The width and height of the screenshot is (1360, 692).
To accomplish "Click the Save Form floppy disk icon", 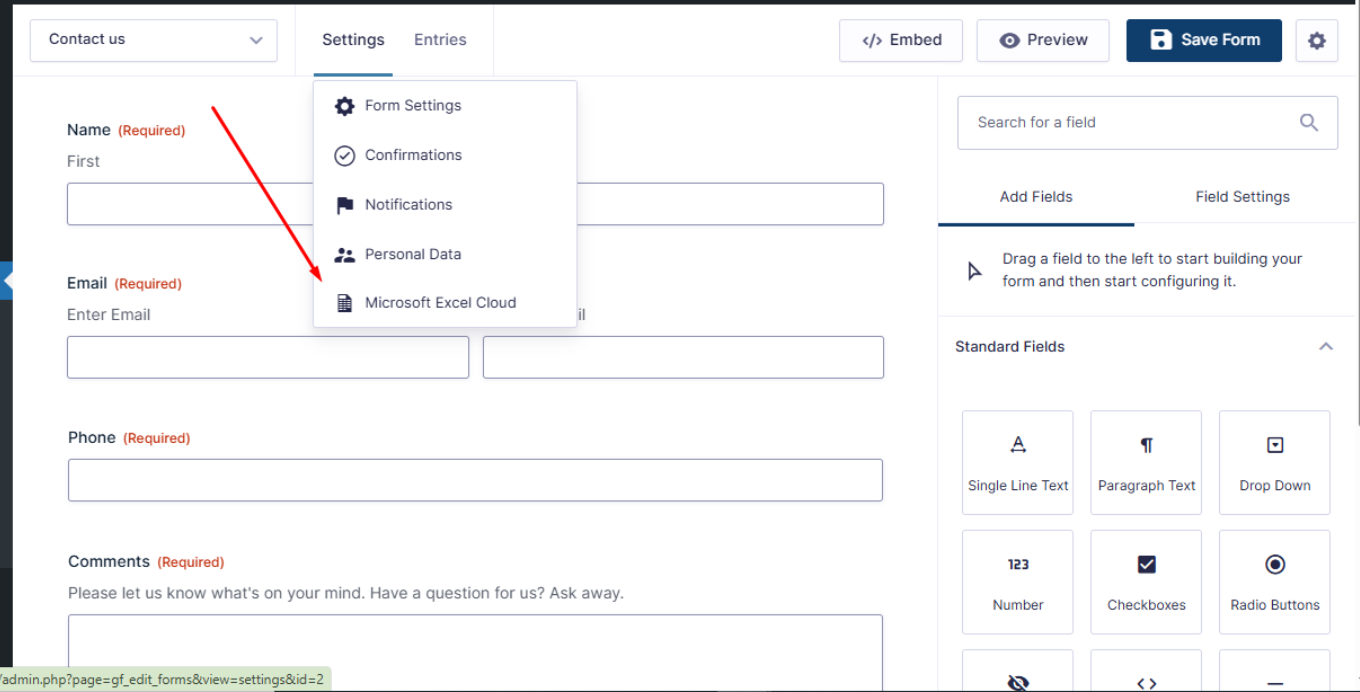I will click(x=1161, y=40).
